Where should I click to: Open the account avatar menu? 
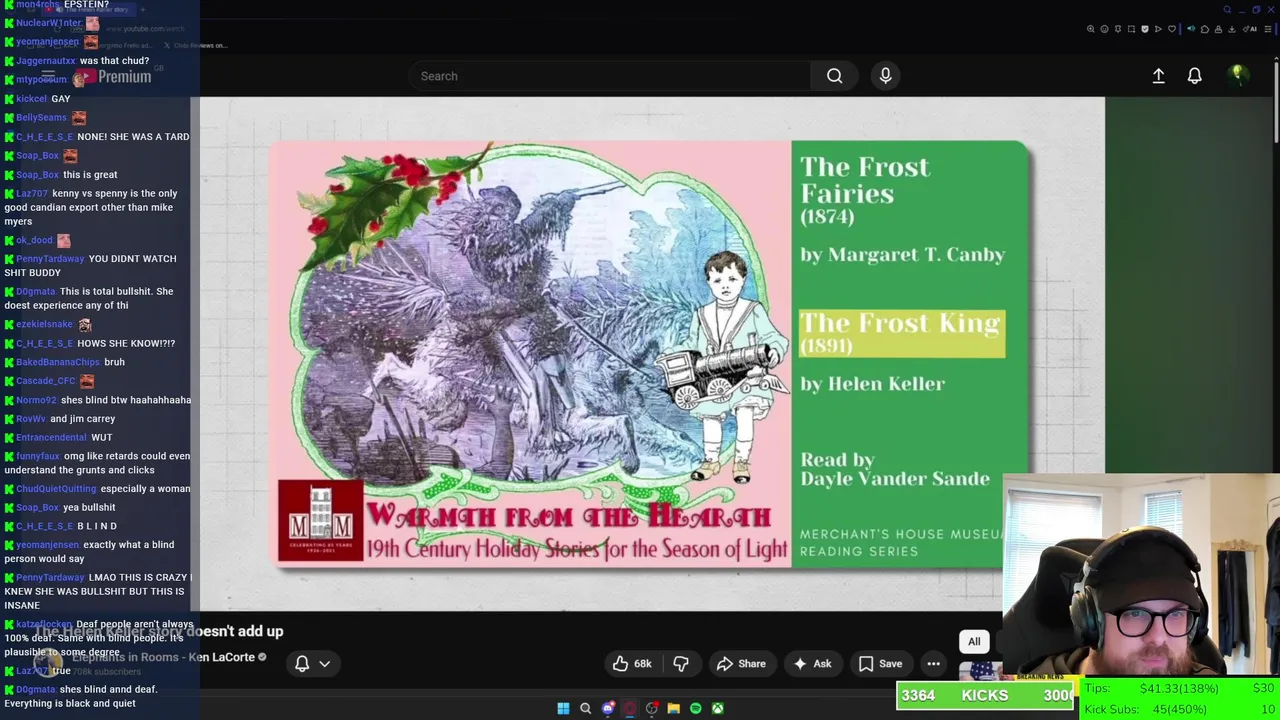click(x=1237, y=76)
